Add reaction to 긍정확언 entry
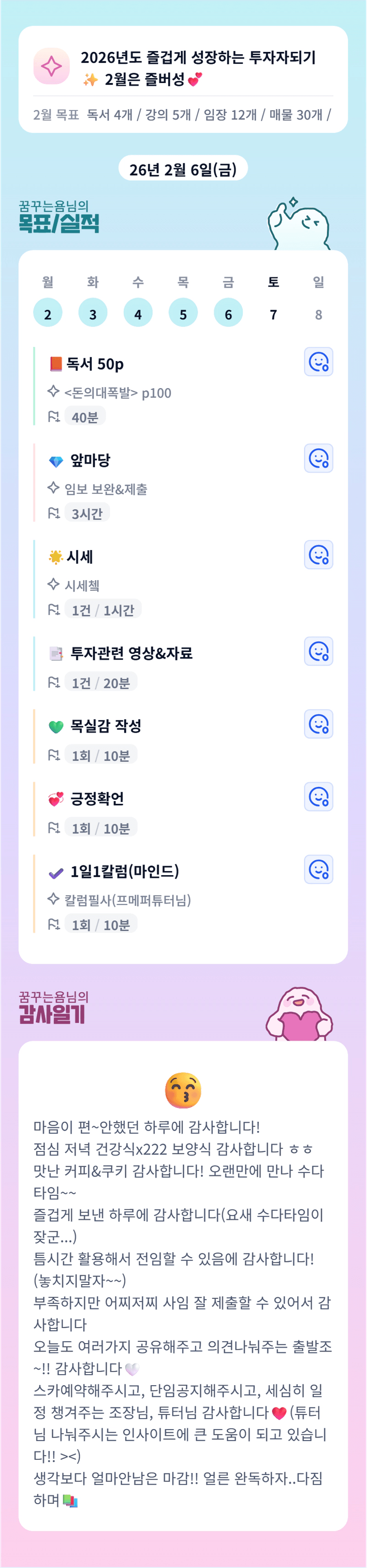The image size is (367, 1568). 318,797
